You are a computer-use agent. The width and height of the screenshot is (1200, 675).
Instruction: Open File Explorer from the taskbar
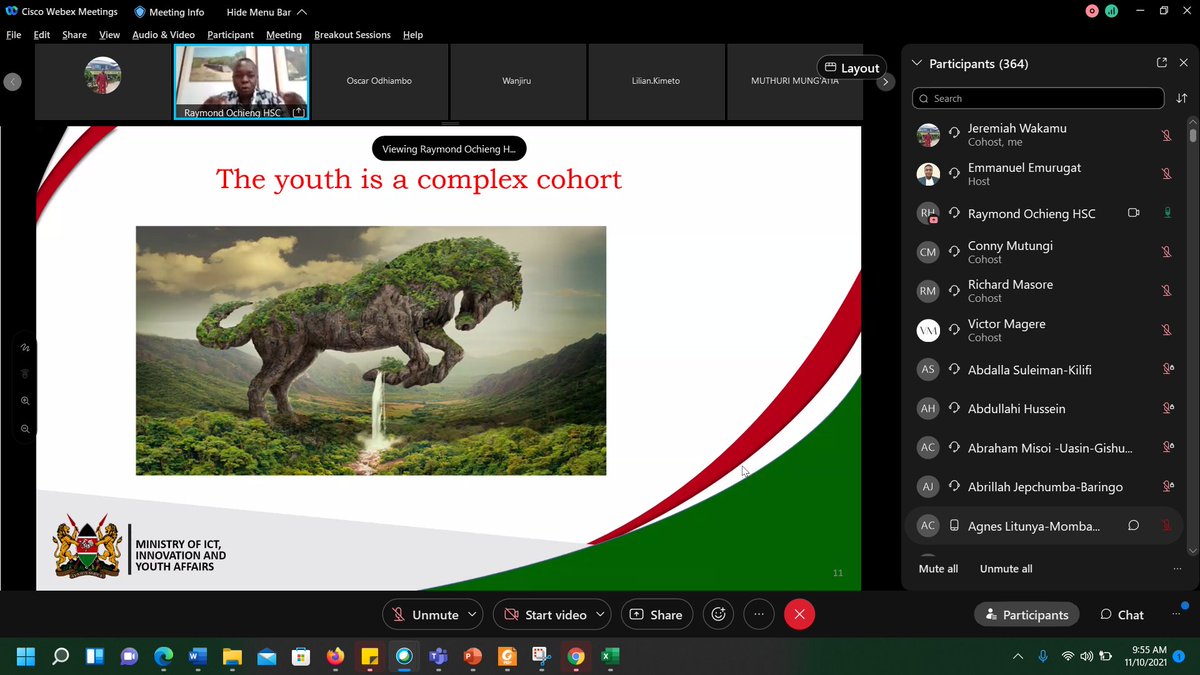(x=232, y=656)
